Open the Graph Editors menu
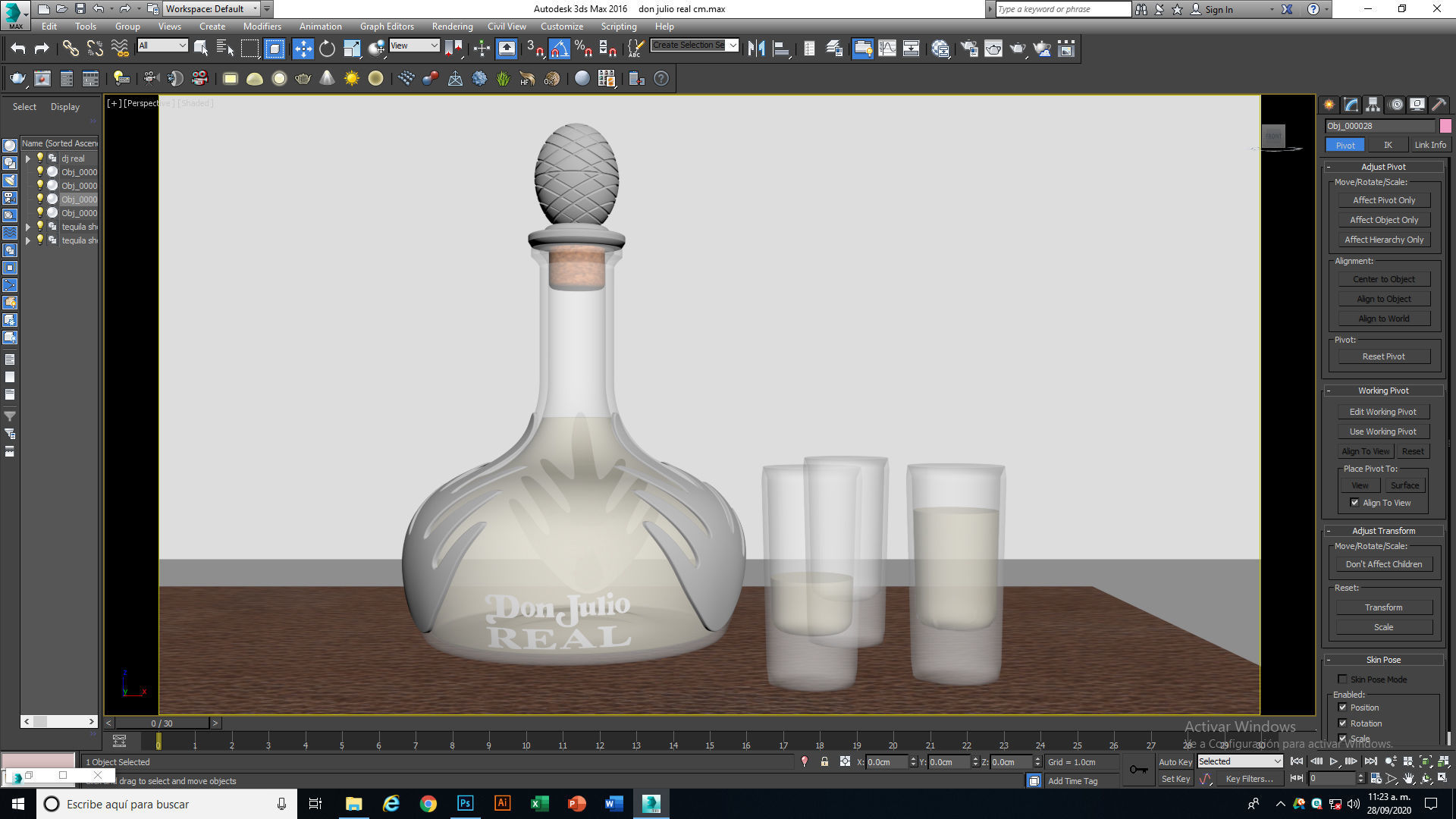This screenshot has width=1456, height=819. point(387,26)
